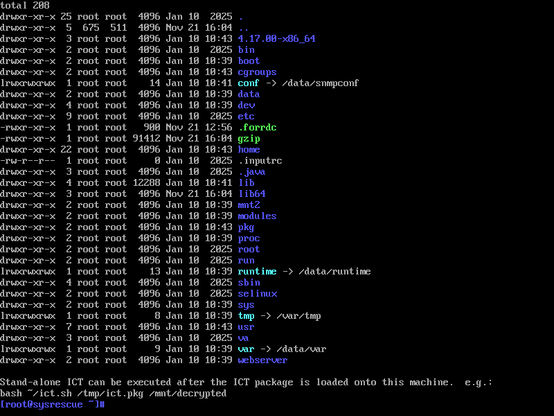Click the boot directory entry
This screenshot has width=554, height=416.
249,61
